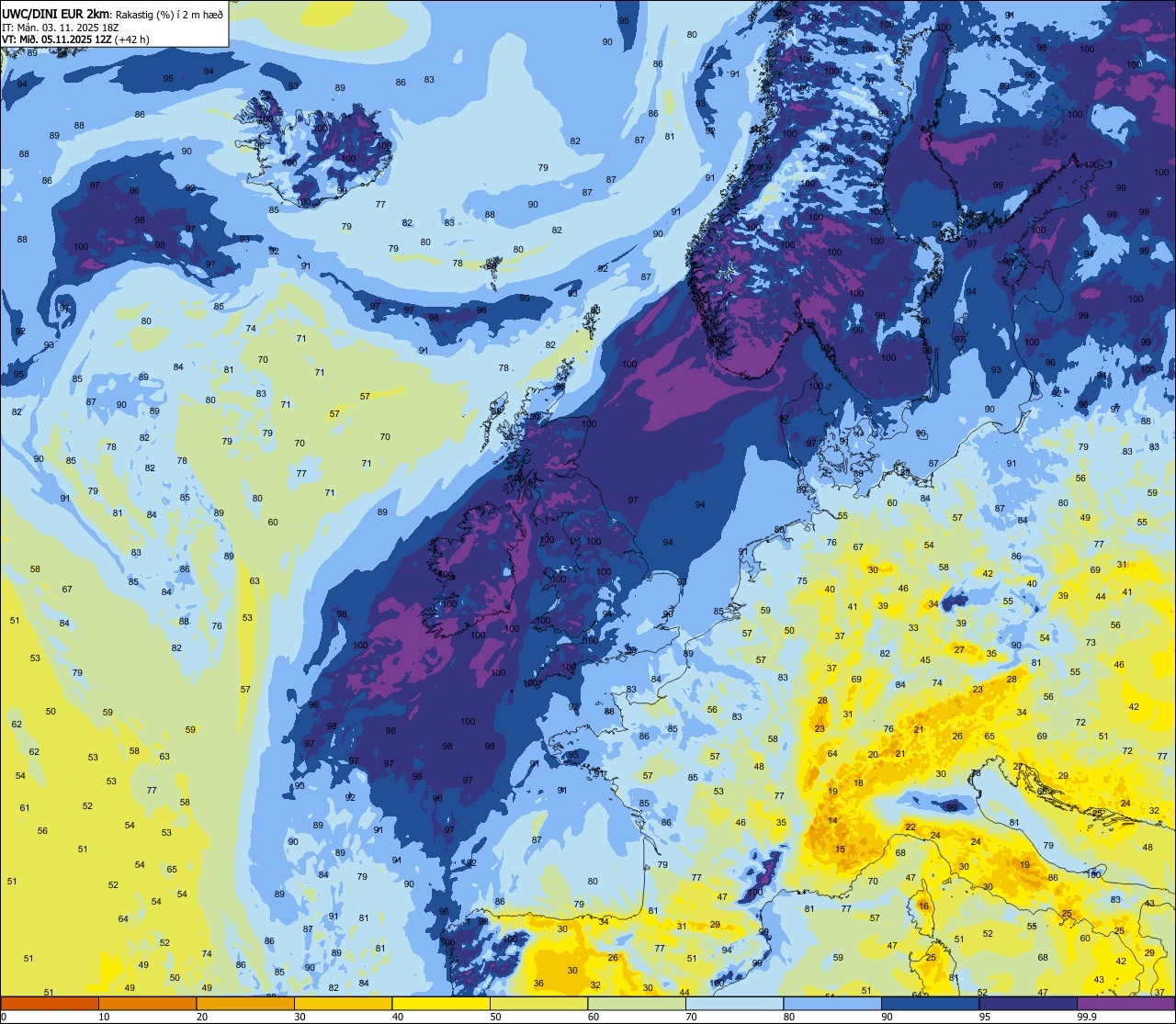Click the legend tick label '40'

[398, 1017]
